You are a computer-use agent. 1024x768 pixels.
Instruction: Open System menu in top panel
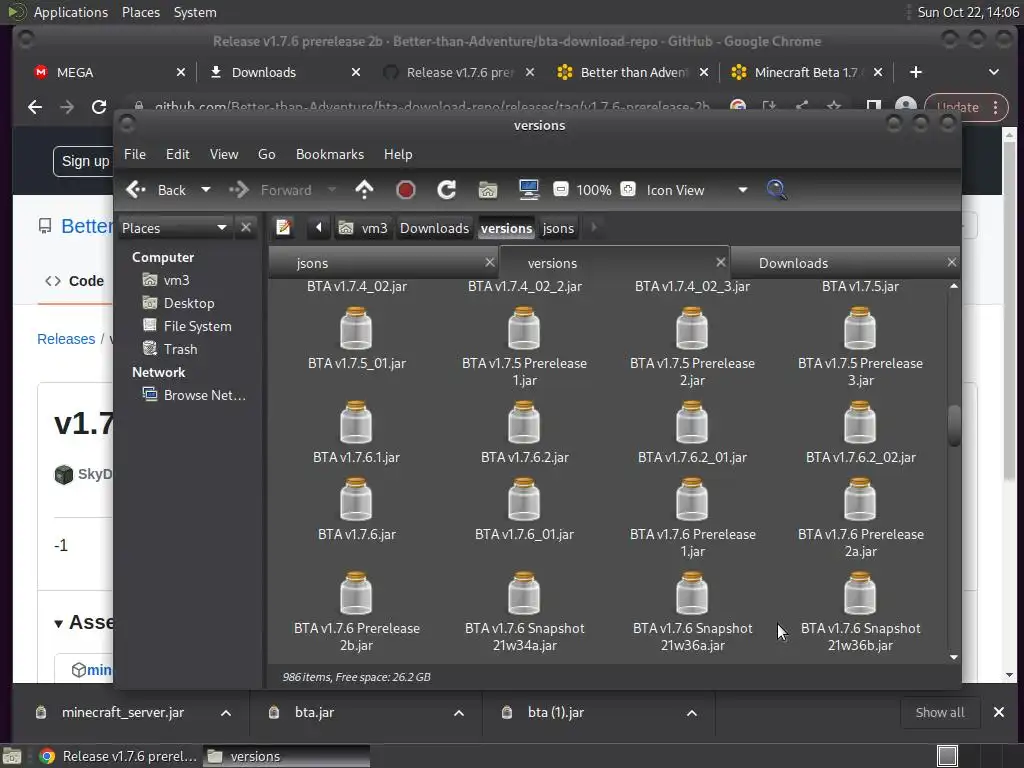coord(195,12)
